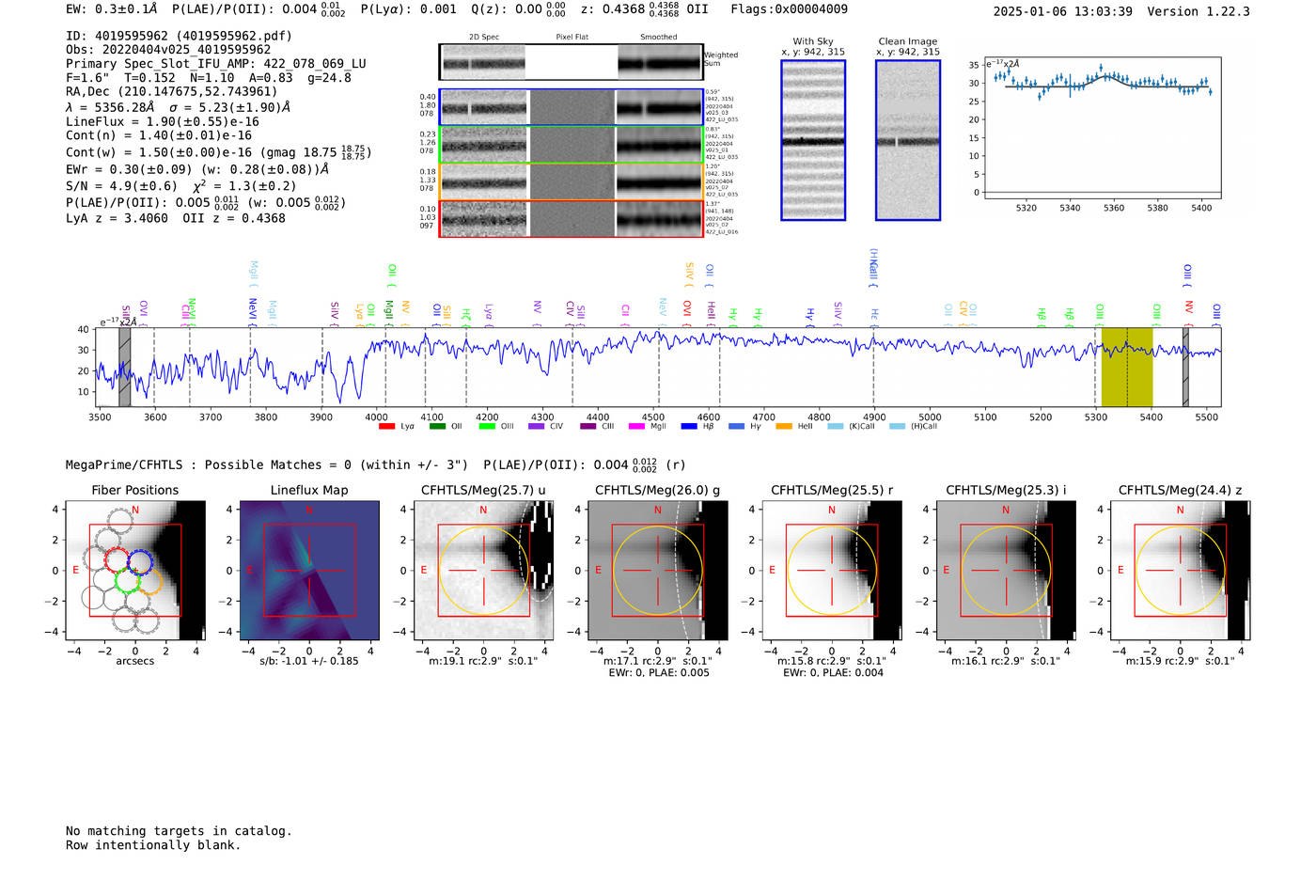Select the 422_078_069_LU primary spec text

(x=315, y=64)
